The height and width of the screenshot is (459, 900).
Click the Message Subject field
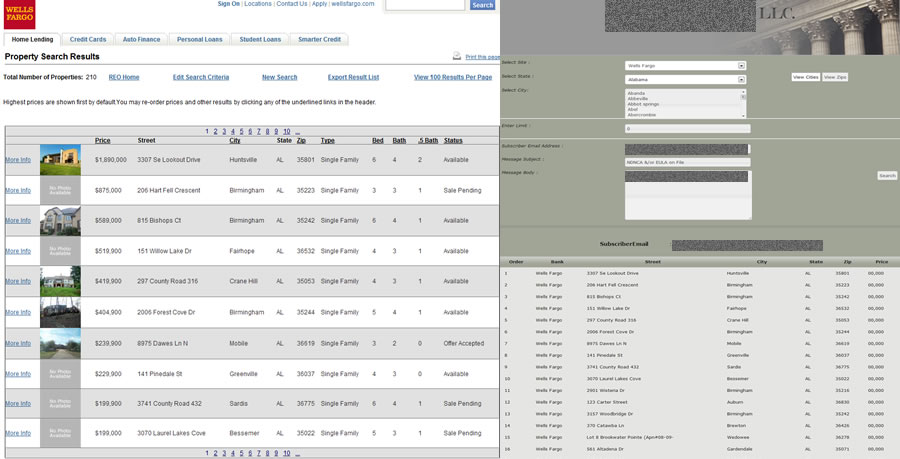pyautogui.click(x=688, y=162)
